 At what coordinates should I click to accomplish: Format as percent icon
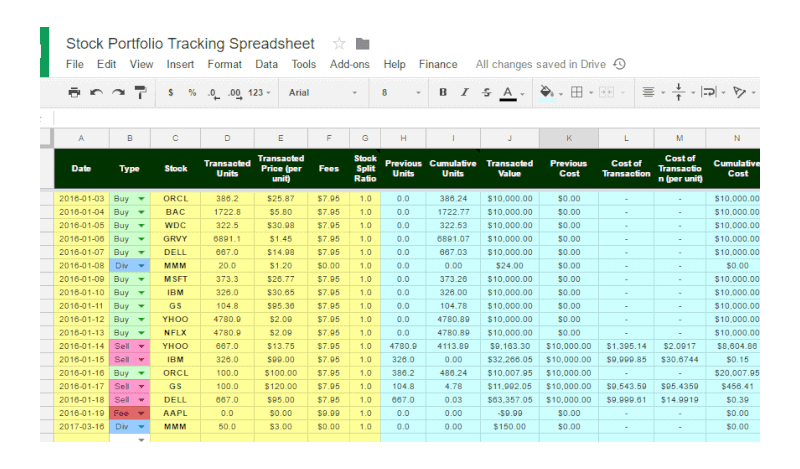coord(192,92)
